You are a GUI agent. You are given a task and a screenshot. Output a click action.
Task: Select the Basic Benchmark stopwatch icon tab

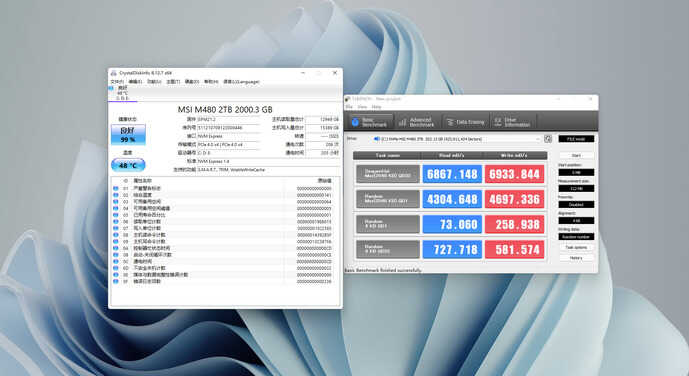355,122
